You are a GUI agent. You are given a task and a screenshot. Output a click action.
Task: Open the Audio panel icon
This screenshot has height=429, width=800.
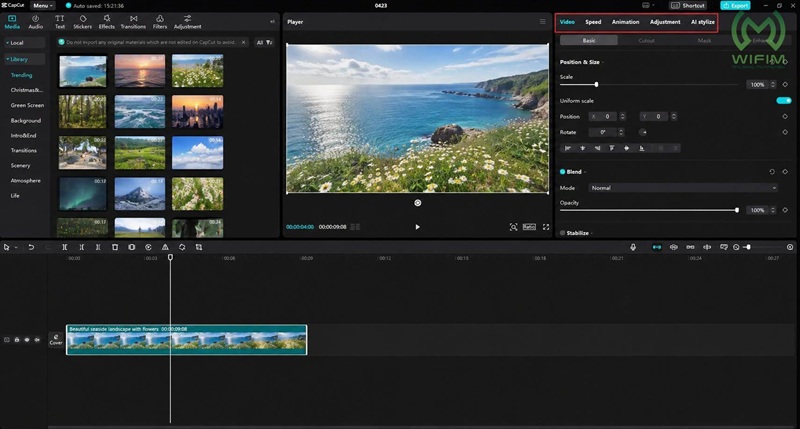click(35, 22)
